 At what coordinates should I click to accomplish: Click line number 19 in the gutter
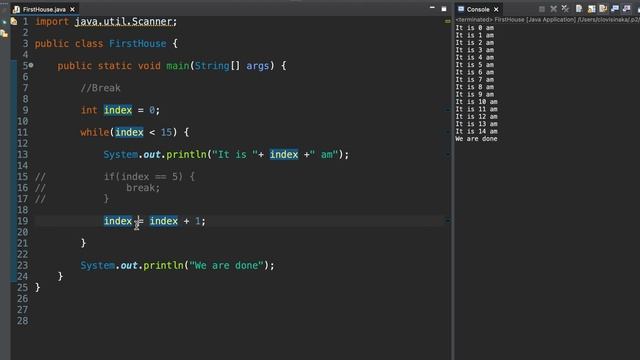[x=22, y=221]
